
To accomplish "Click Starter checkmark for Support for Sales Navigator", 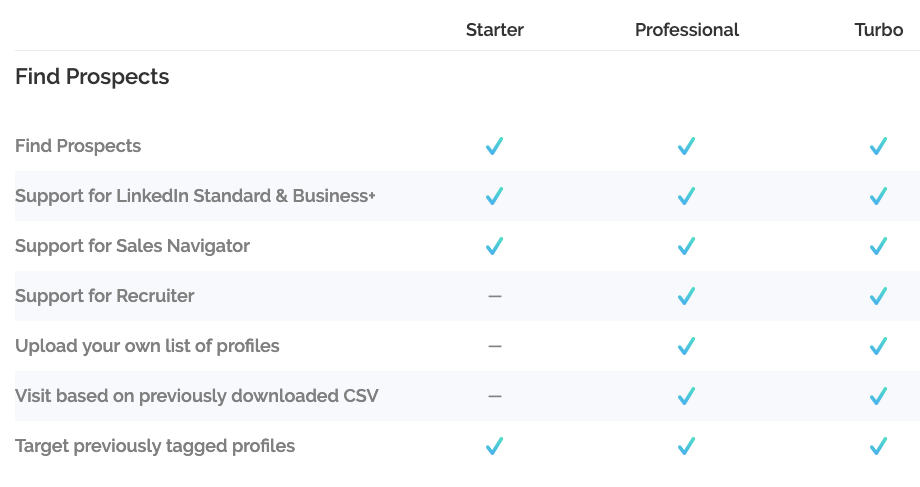I will tap(495, 246).
